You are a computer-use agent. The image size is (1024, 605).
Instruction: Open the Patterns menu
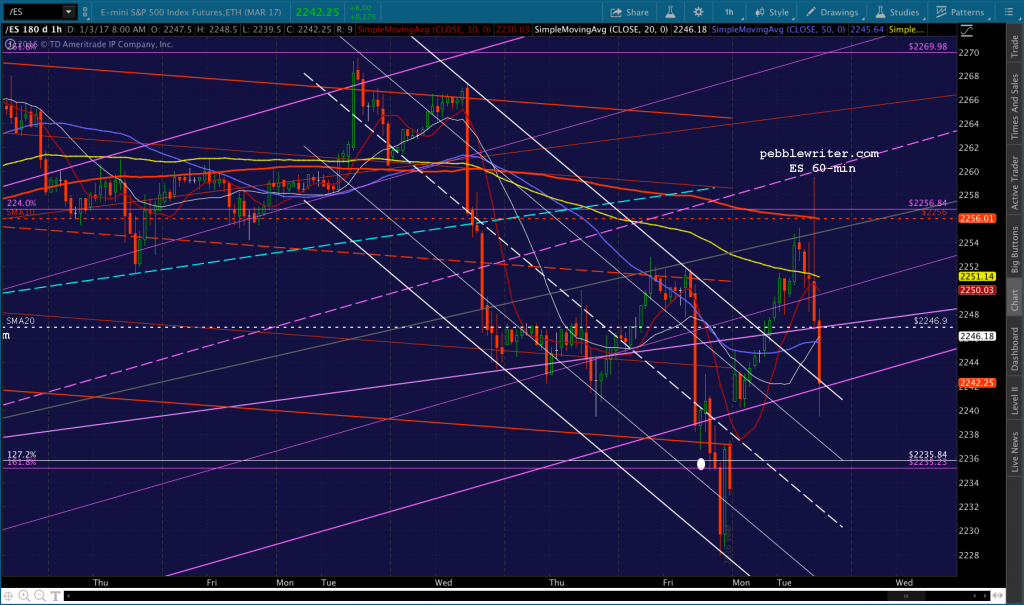click(960, 12)
